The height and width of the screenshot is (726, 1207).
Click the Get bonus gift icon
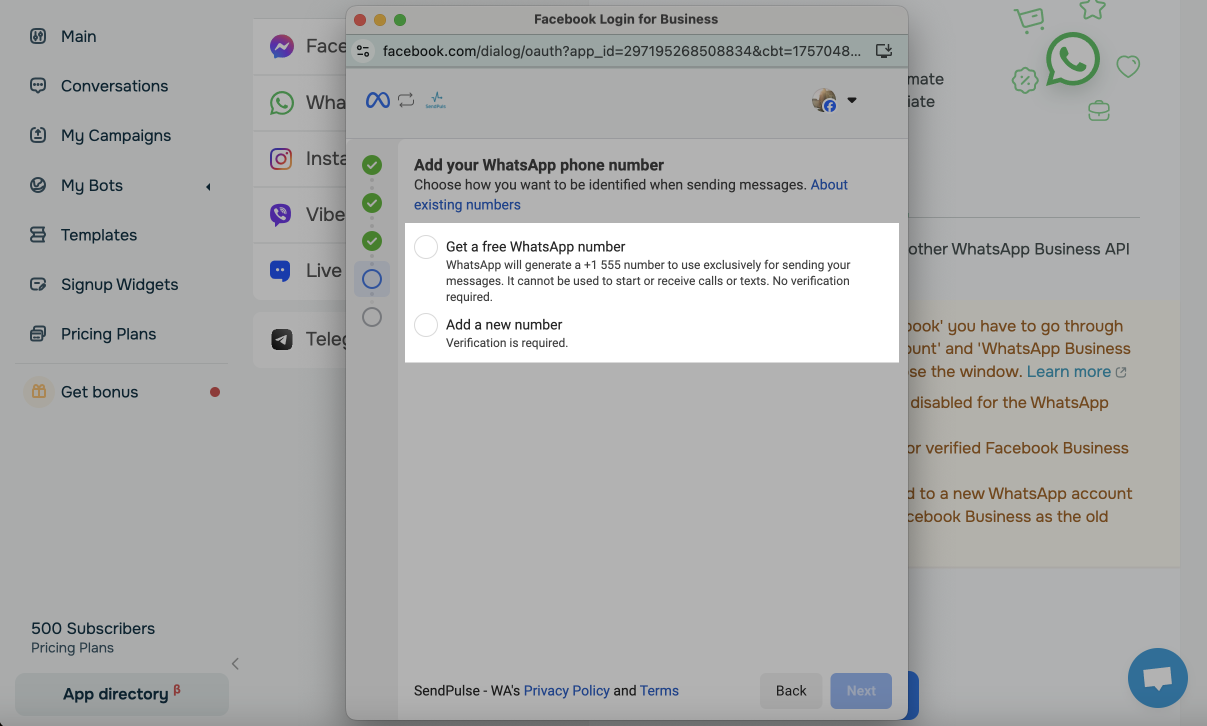pyautogui.click(x=38, y=392)
